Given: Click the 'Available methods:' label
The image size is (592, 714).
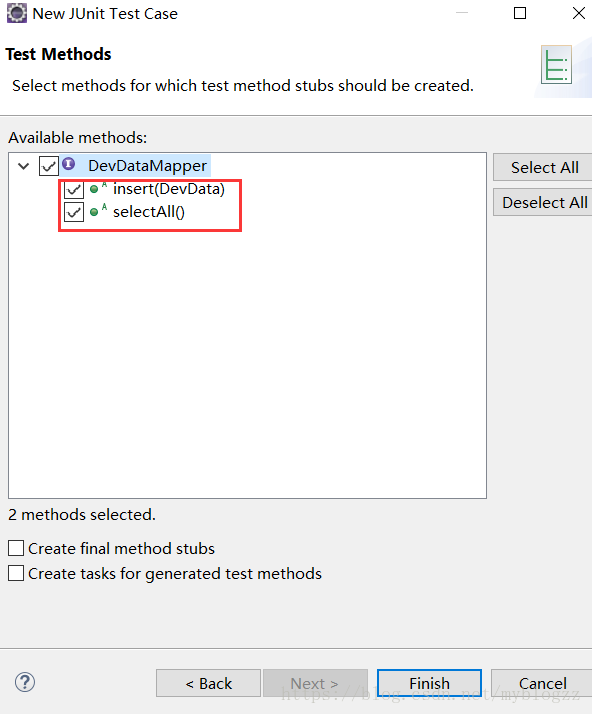Looking at the screenshot, I should tap(77, 138).
